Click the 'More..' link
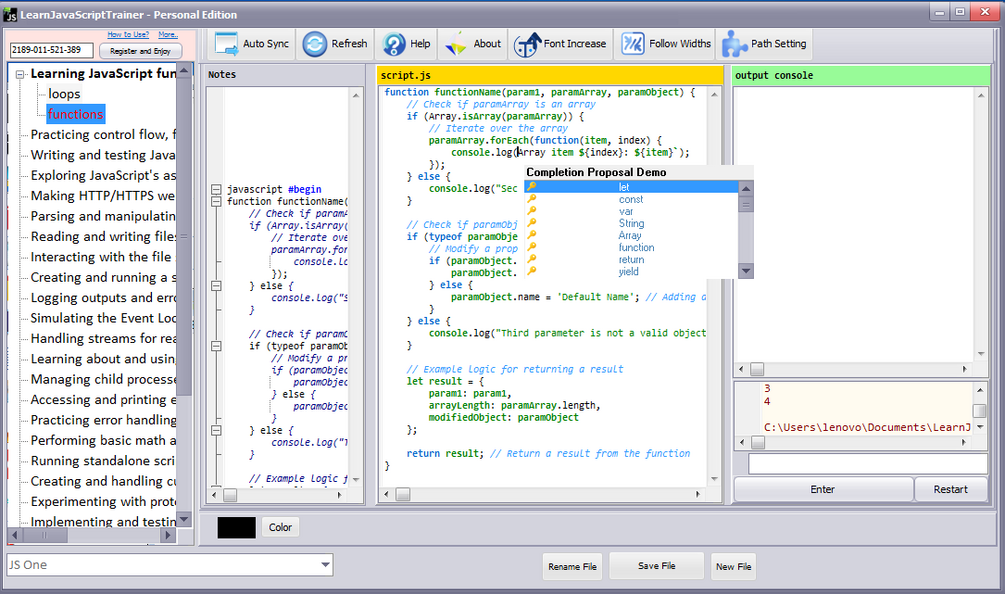 point(168,35)
